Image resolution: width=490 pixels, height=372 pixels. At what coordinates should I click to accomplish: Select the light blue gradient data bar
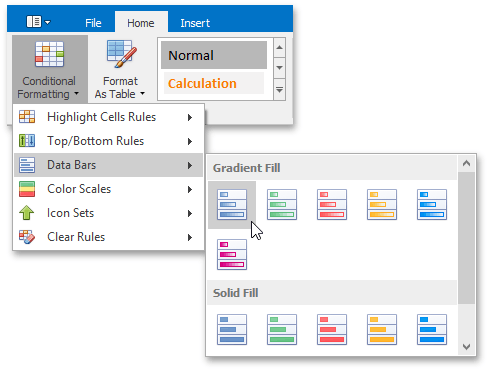[x=432, y=204]
